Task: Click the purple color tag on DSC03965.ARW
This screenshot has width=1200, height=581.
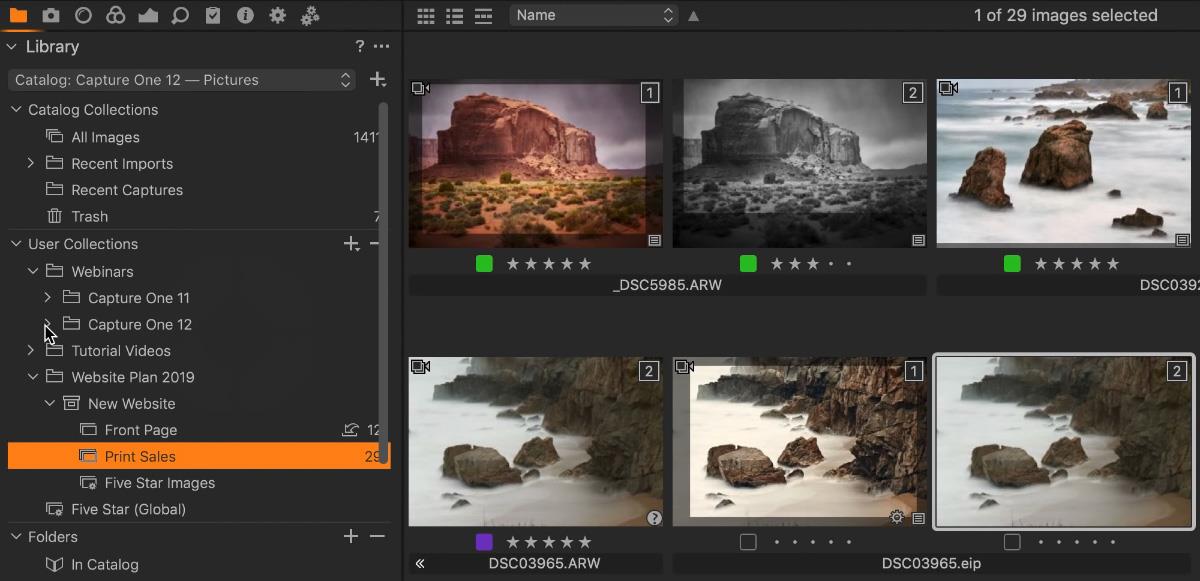Action: [x=484, y=542]
